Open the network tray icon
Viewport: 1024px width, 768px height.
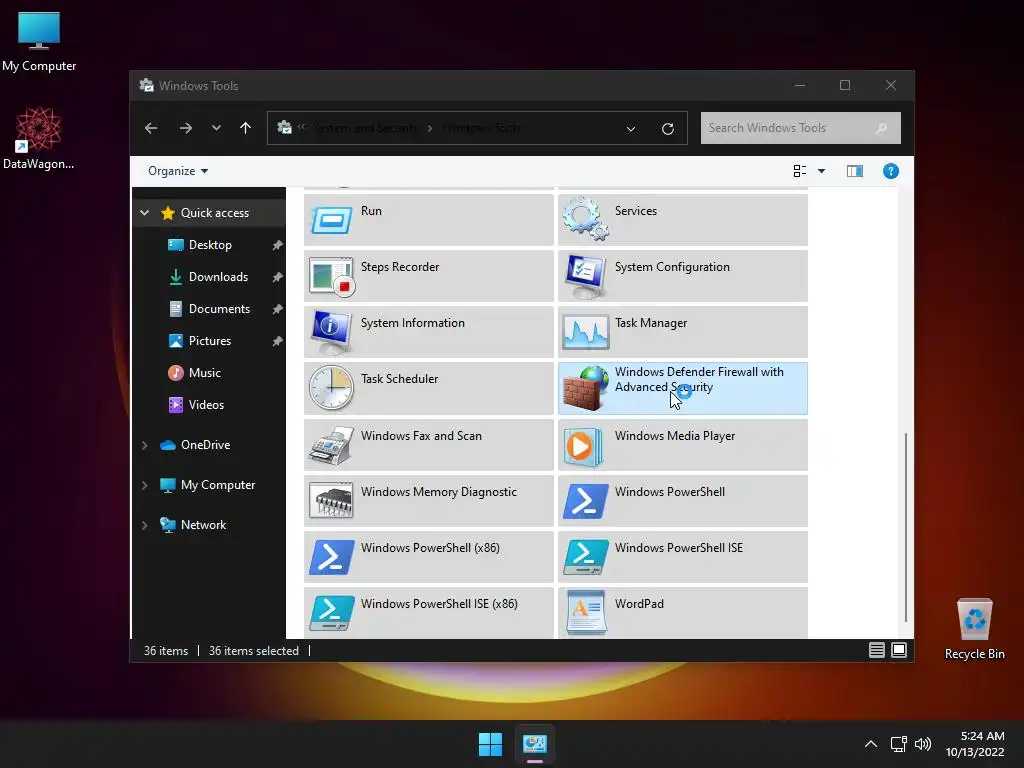click(899, 744)
